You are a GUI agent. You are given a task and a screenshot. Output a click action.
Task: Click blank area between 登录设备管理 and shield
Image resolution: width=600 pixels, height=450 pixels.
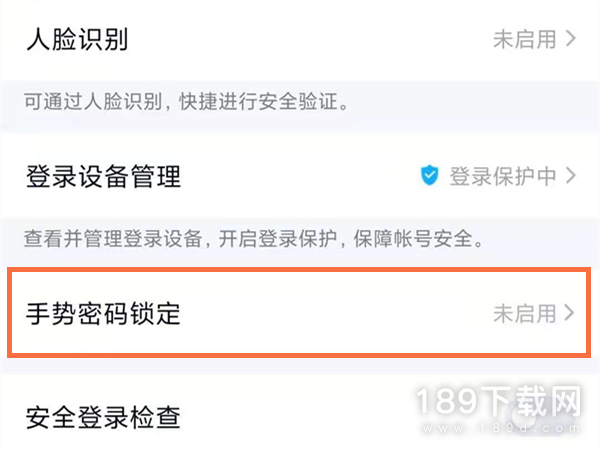(x=300, y=176)
